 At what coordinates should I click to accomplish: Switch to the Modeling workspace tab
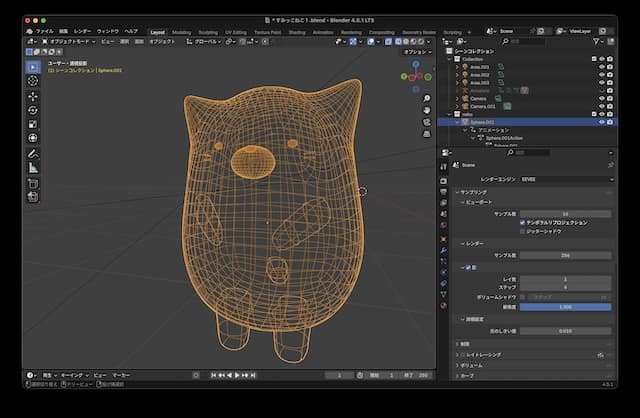181,31
